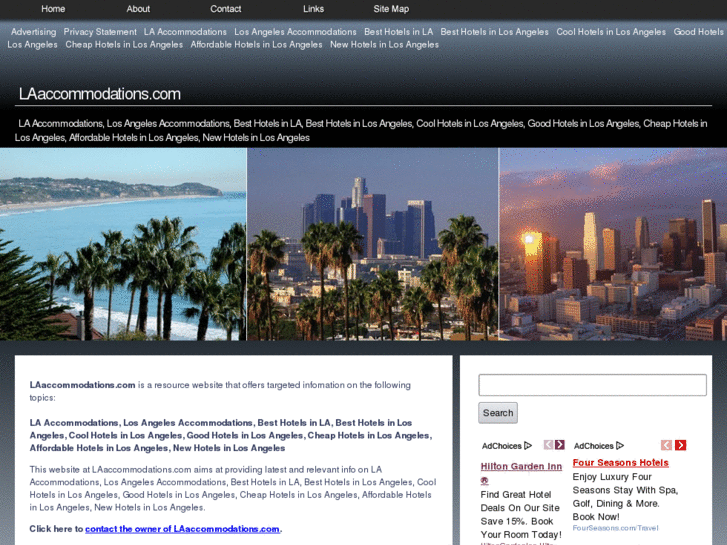Click the downtown skyline with palms photo
Image resolution: width=727 pixels, height=545 pixels.
point(373,244)
